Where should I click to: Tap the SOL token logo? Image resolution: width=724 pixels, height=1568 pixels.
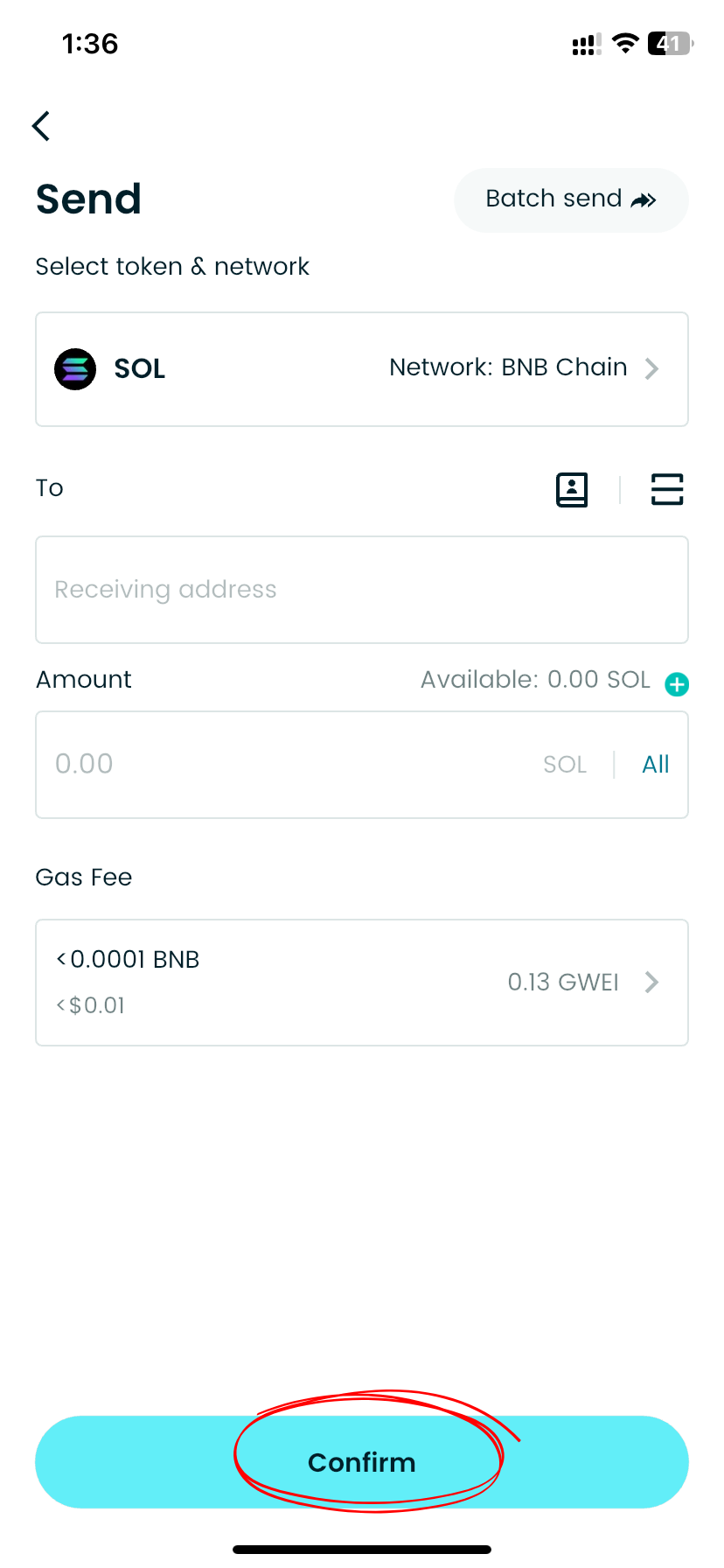[75, 369]
